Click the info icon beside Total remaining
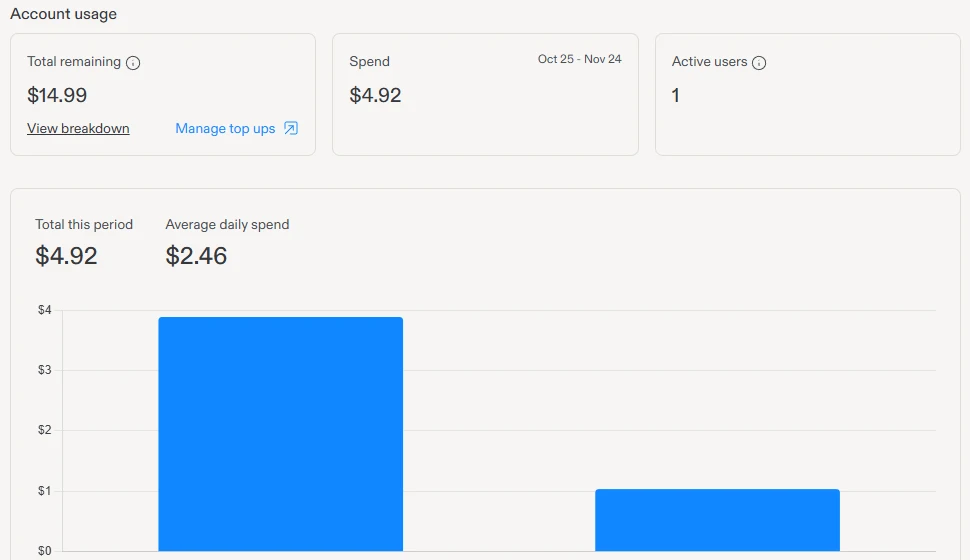This screenshot has height=560, width=970. point(133,62)
